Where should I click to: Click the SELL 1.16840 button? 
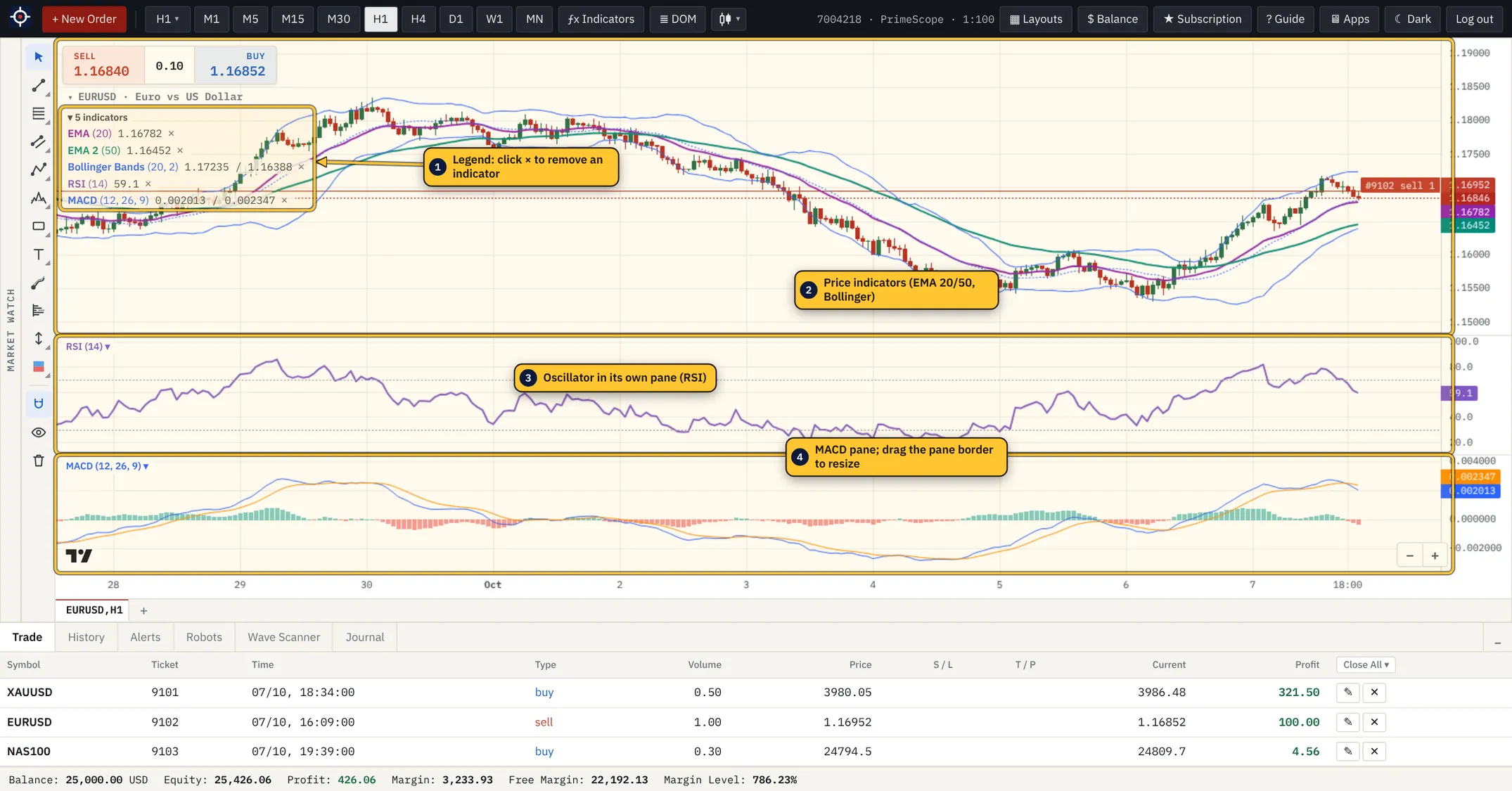tap(103, 65)
